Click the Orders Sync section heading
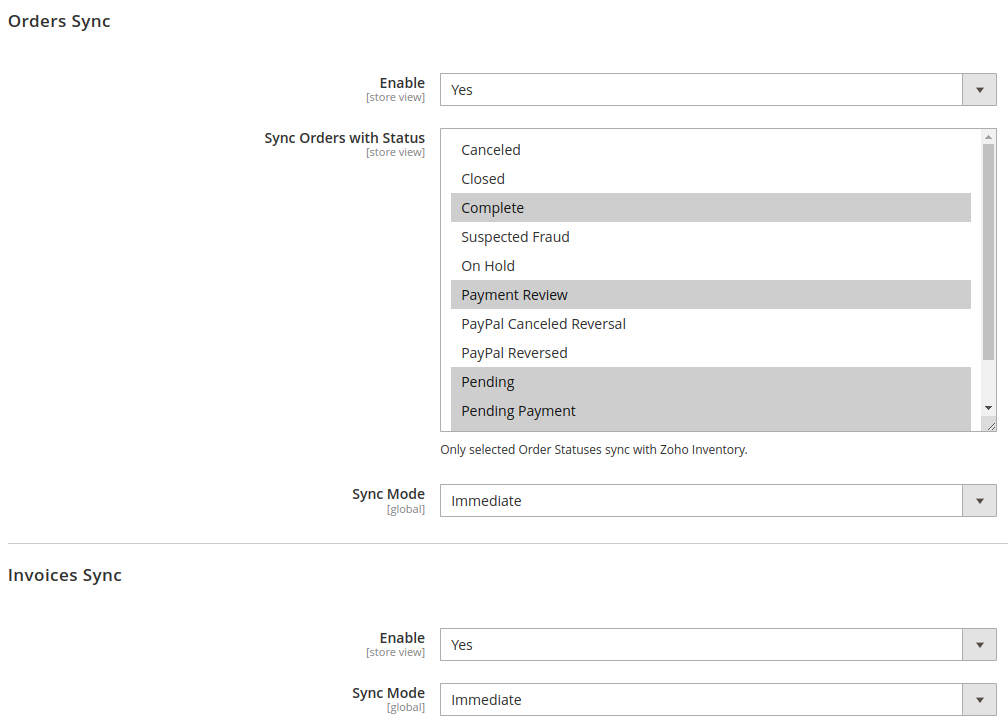This screenshot has height=727, width=1008. (x=59, y=21)
